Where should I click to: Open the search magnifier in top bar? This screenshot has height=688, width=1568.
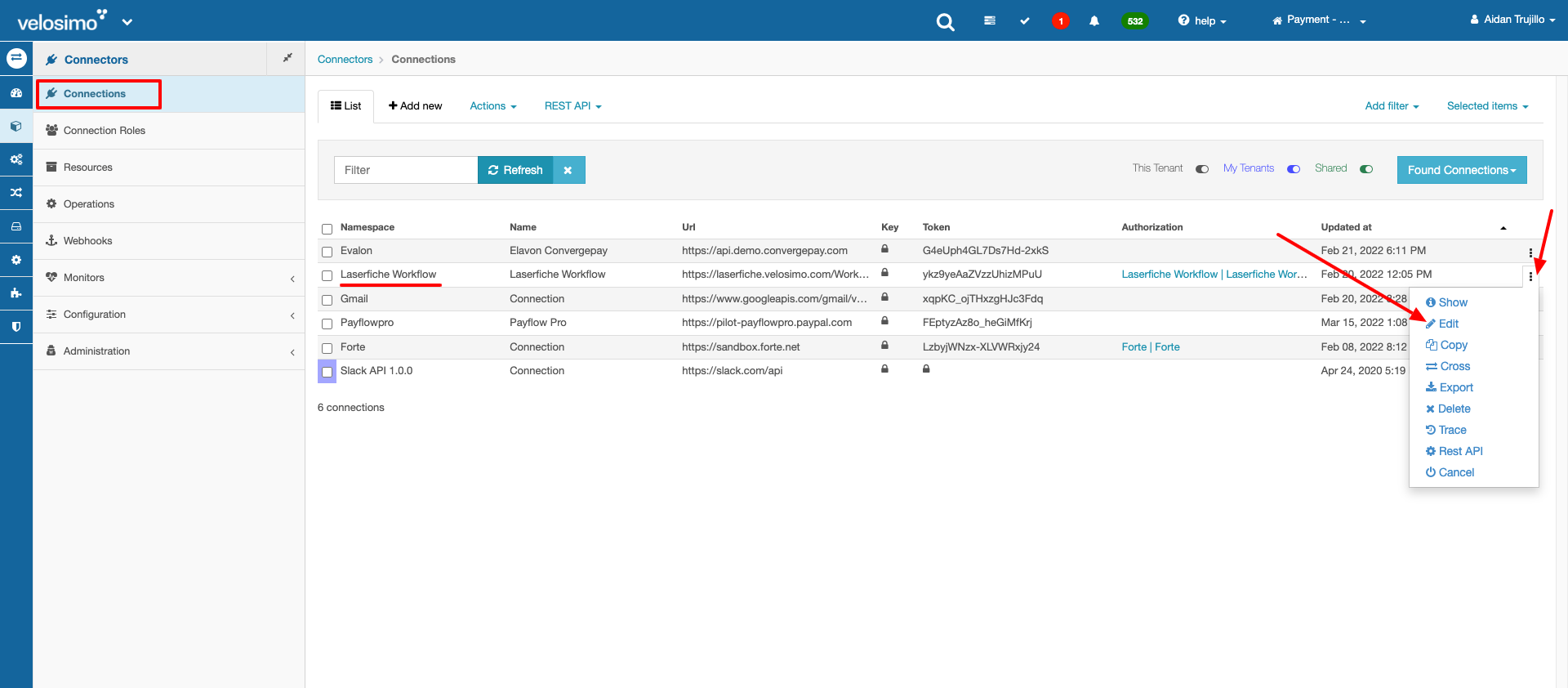click(945, 22)
